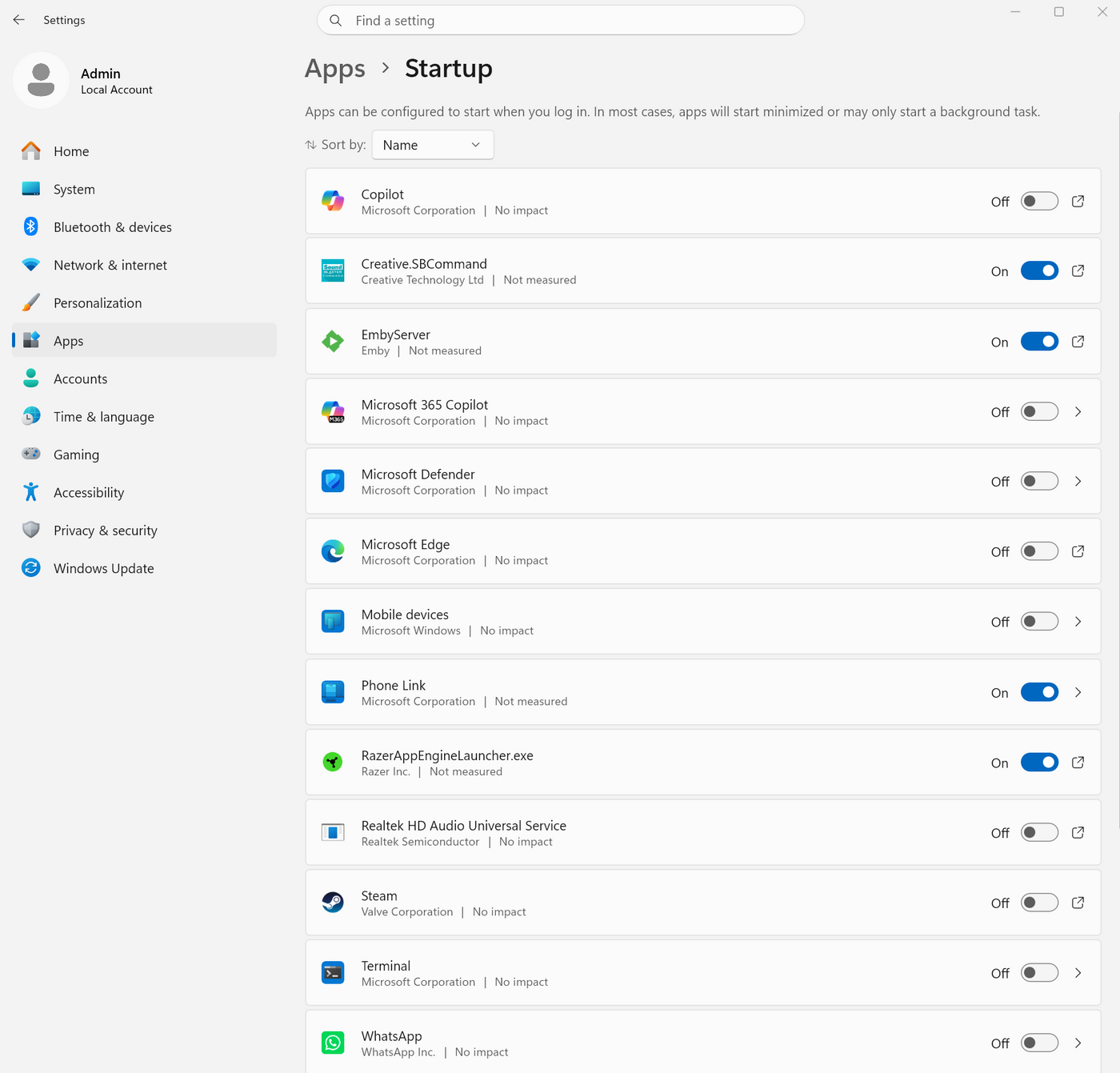Click the sort arrows icon beside Sort by
Viewport: 1120px width, 1073px height.
tap(310, 145)
